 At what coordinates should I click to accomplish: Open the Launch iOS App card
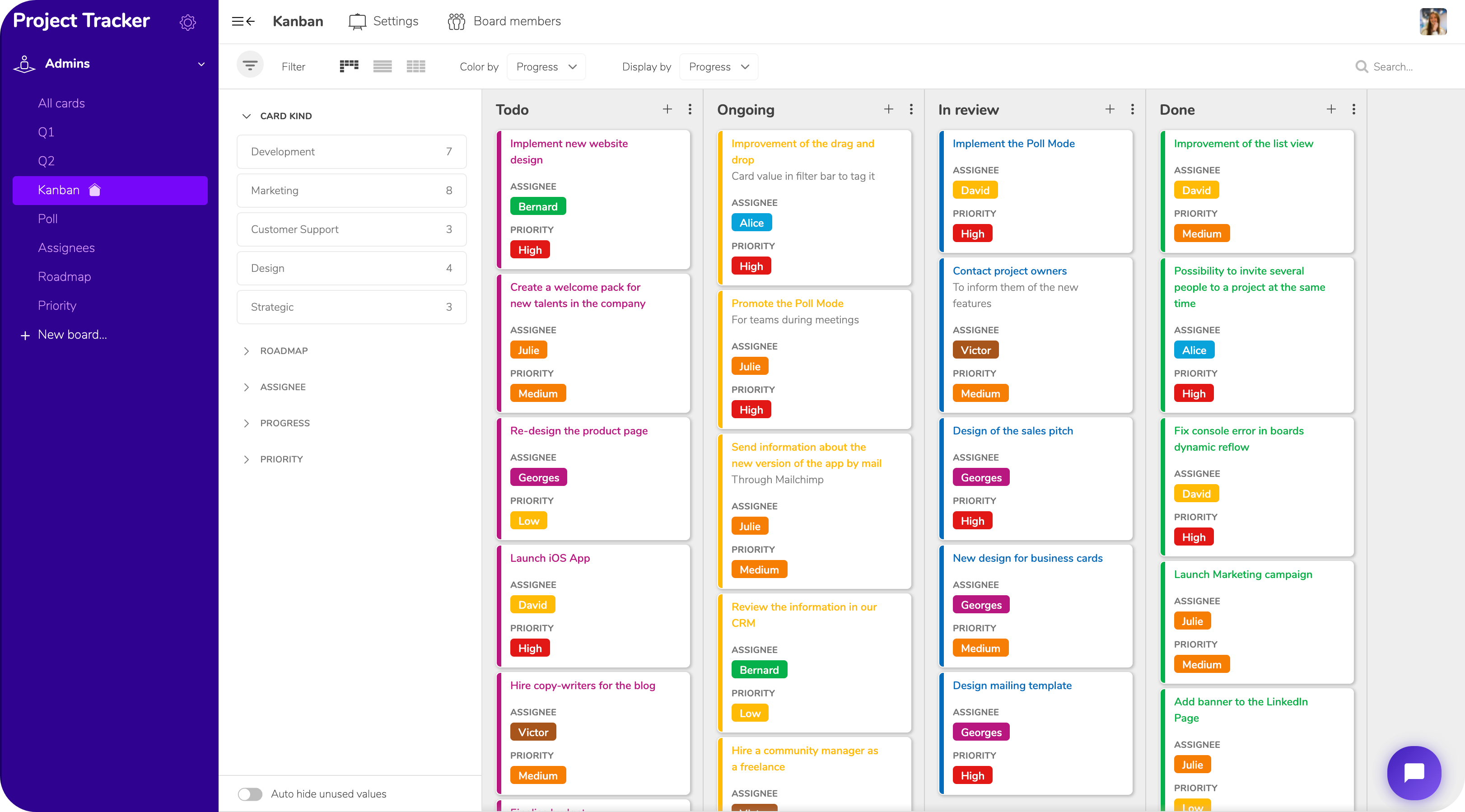tap(549, 558)
